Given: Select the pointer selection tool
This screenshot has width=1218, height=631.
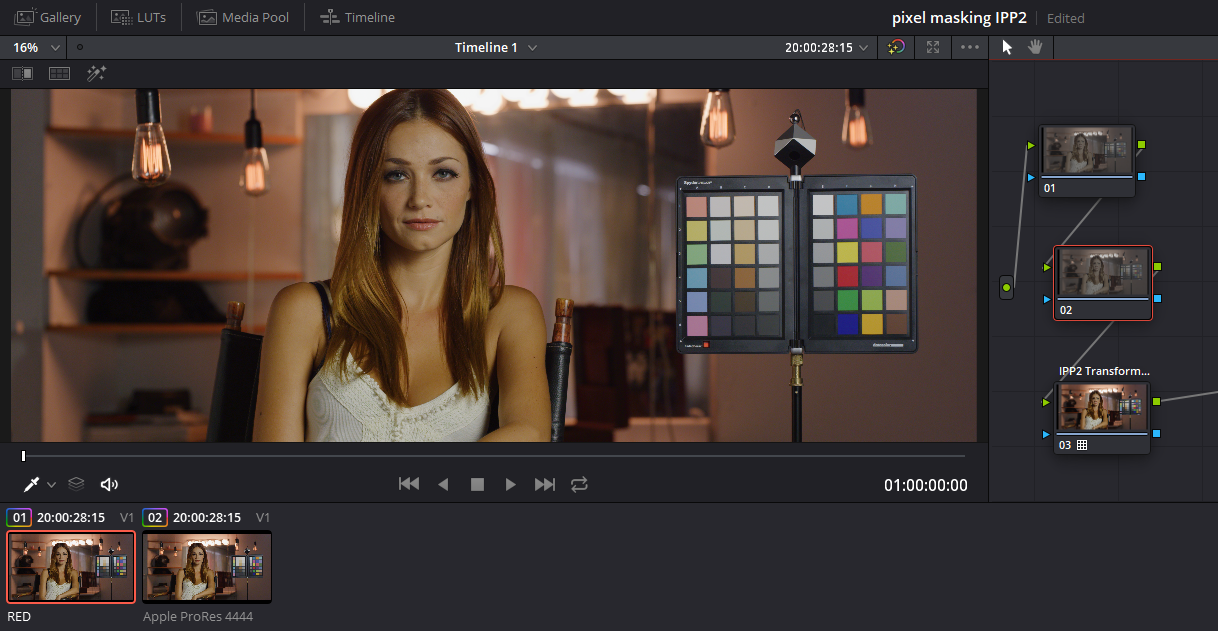Looking at the screenshot, I should pyautogui.click(x=1007, y=47).
